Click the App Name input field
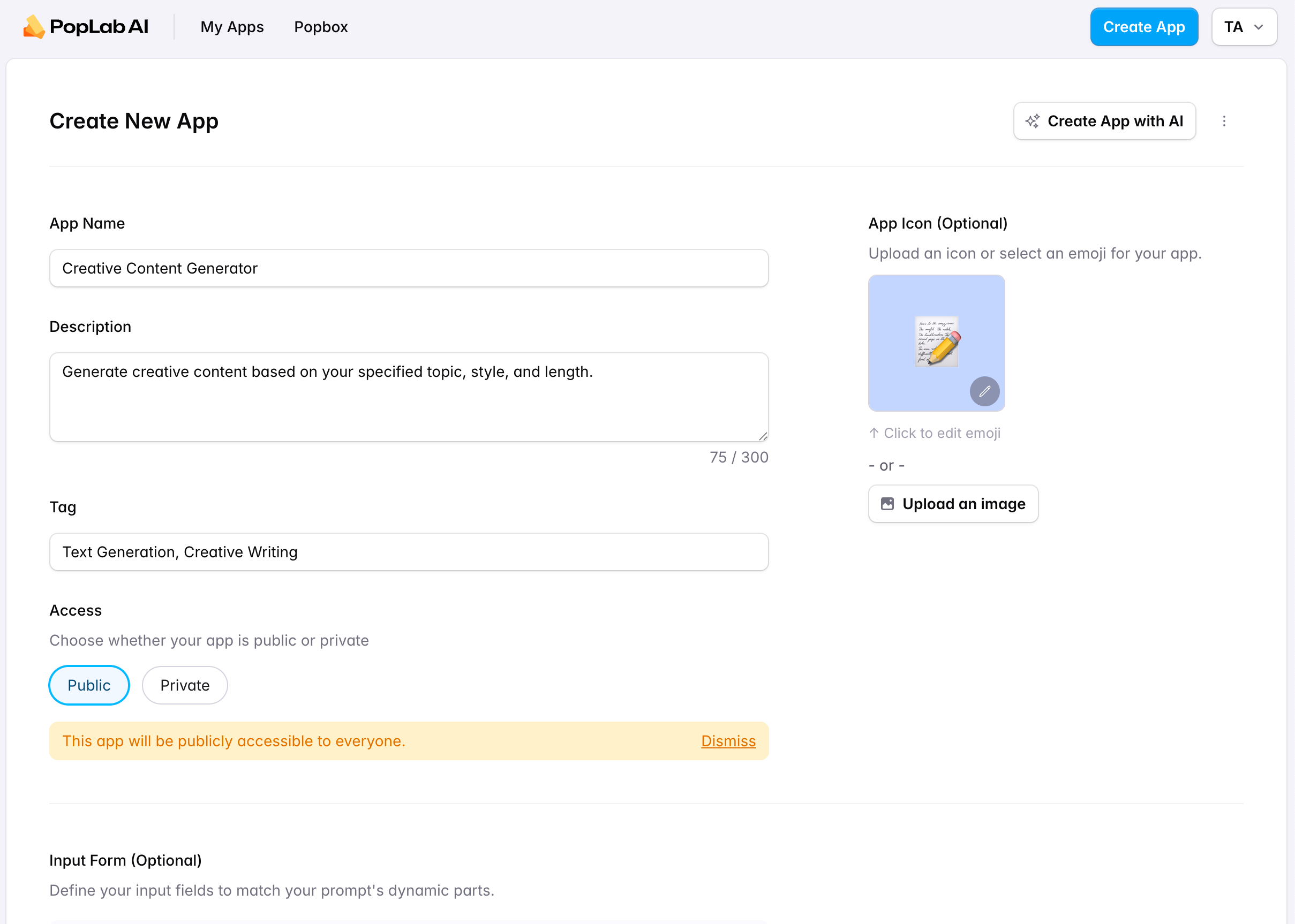Image resolution: width=1295 pixels, height=924 pixels. (x=408, y=268)
